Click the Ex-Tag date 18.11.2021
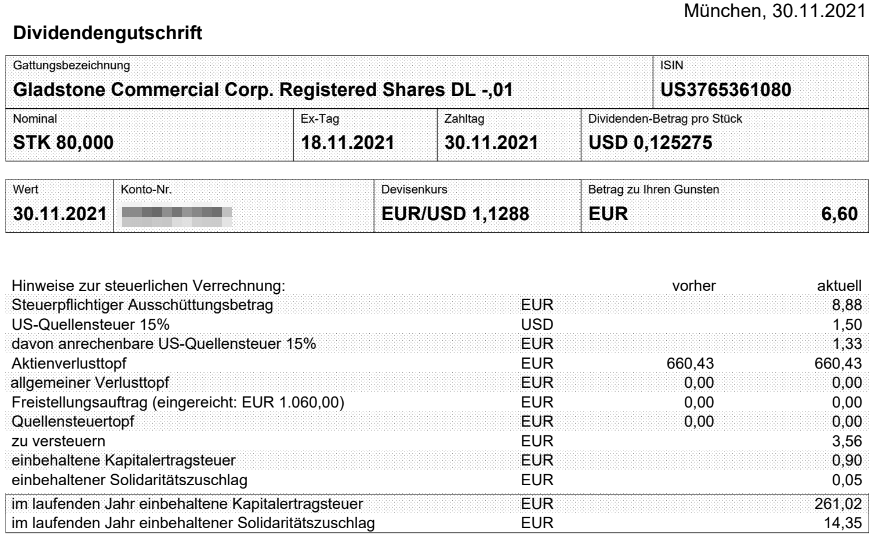The width and height of the screenshot is (873, 537). pyautogui.click(x=347, y=142)
